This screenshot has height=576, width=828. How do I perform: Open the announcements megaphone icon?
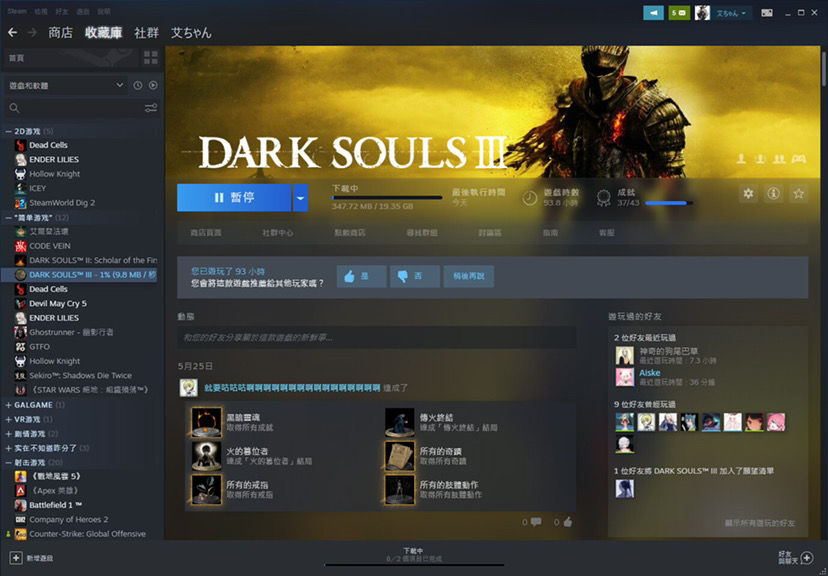(653, 13)
